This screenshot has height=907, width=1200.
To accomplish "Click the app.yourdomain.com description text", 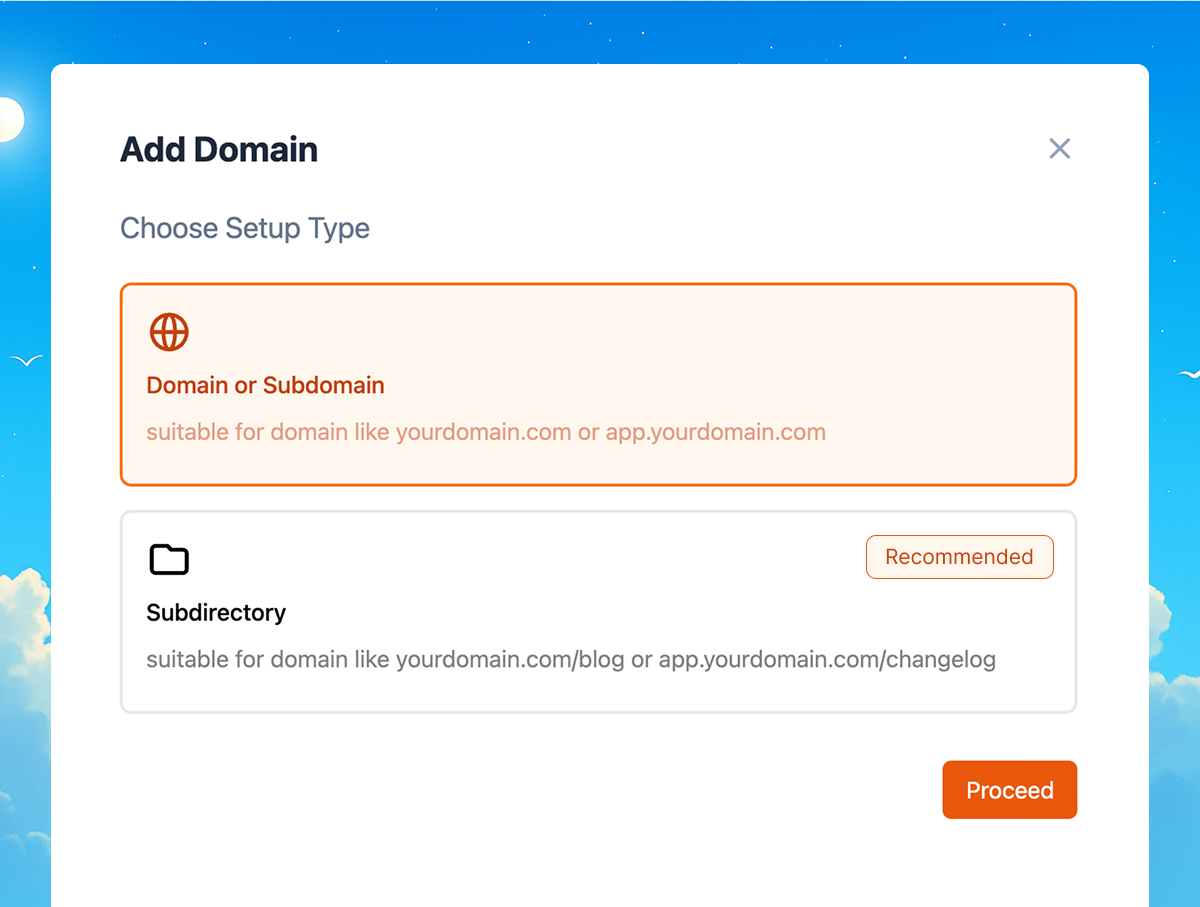I will tap(714, 431).
